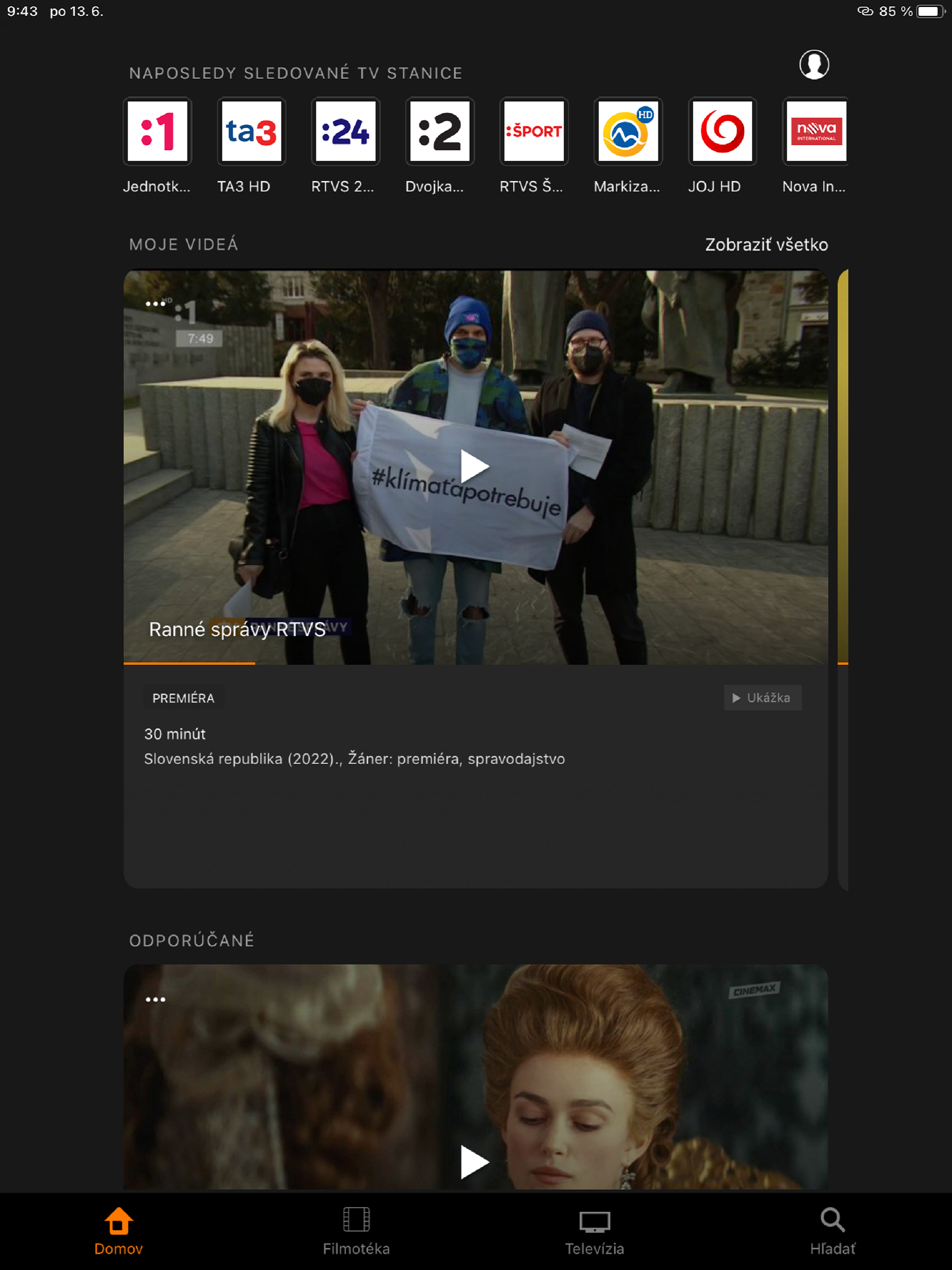Viewport: 952px width, 1270px height.
Task: Open options menu on recommended Cinemax video
Action: (x=155, y=999)
